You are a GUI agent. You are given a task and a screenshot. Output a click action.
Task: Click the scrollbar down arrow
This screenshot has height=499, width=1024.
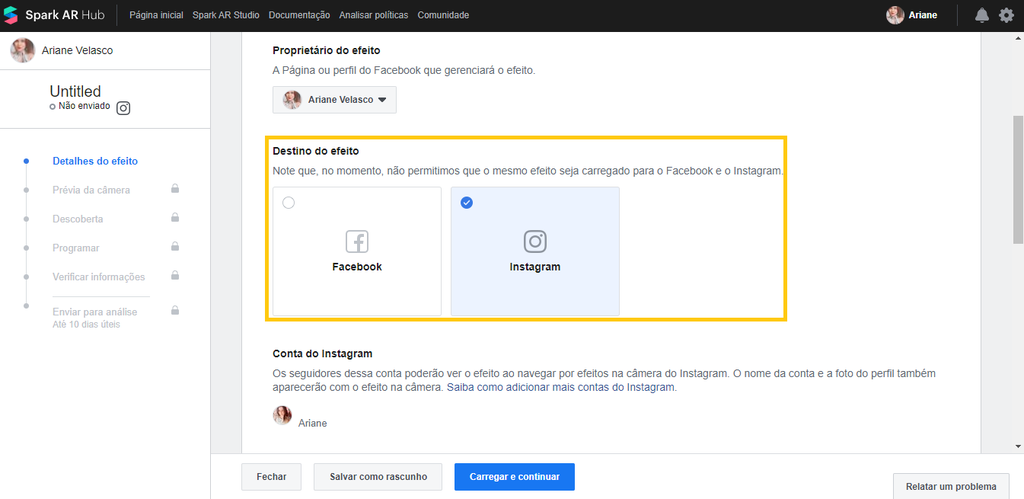[1018, 446]
